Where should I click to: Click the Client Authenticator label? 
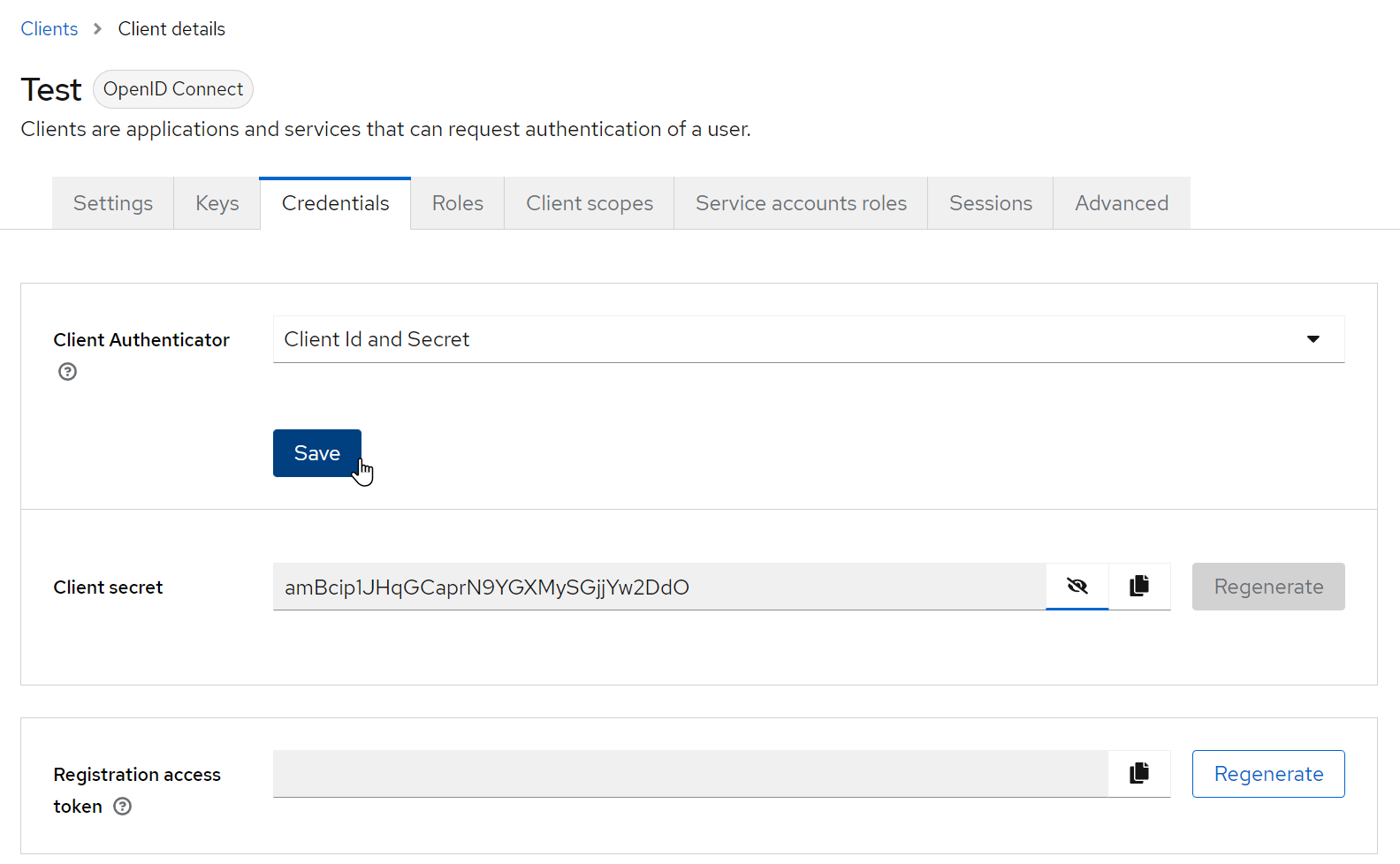point(141,340)
